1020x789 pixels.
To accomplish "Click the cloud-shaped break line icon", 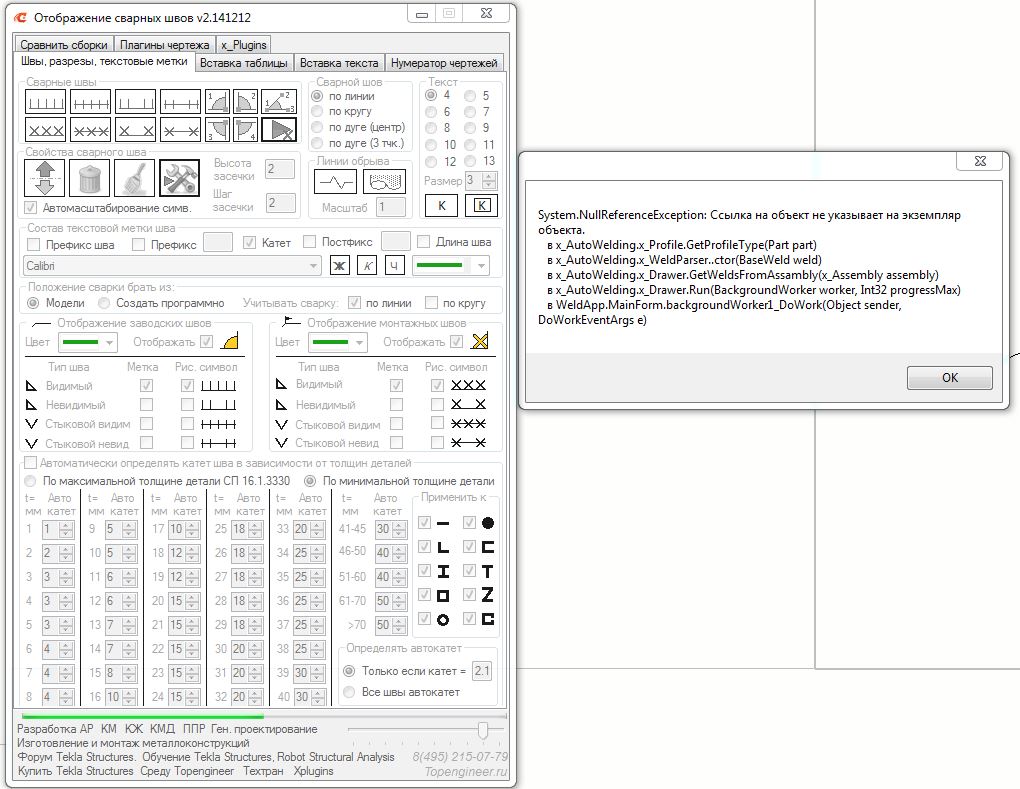I will point(384,182).
